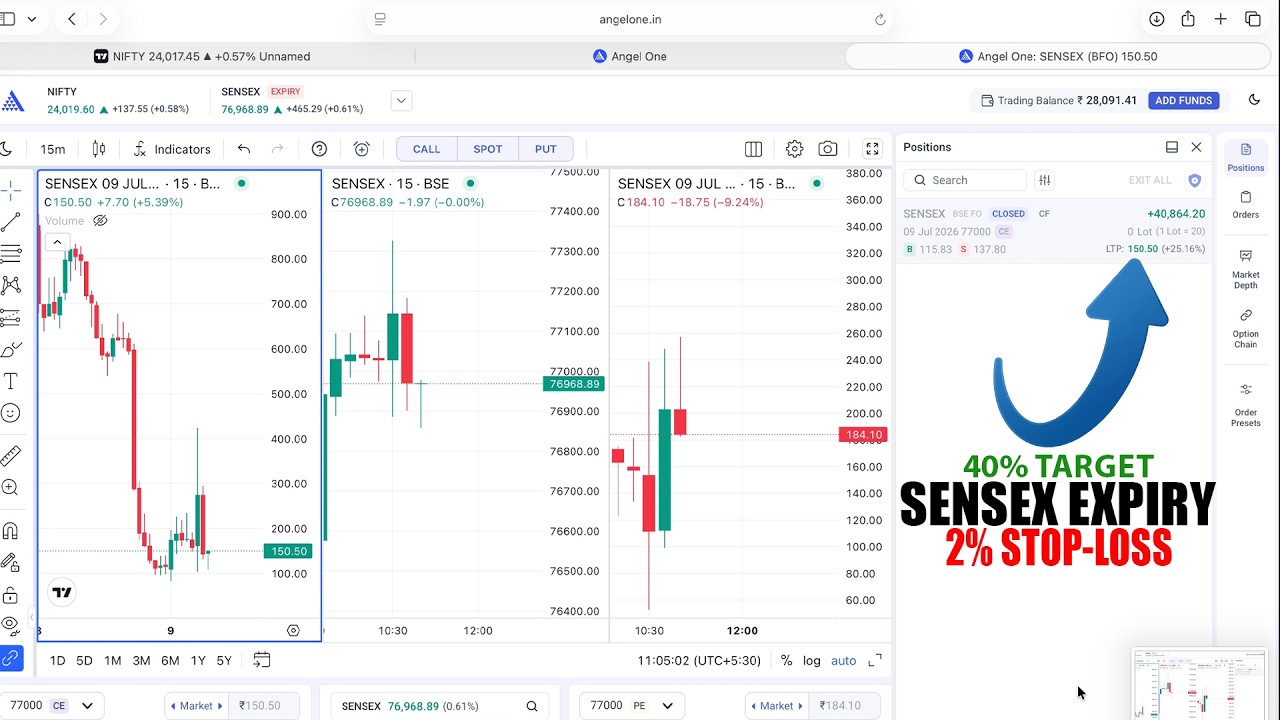Toggle auto scale on chart

pyautogui.click(x=844, y=660)
